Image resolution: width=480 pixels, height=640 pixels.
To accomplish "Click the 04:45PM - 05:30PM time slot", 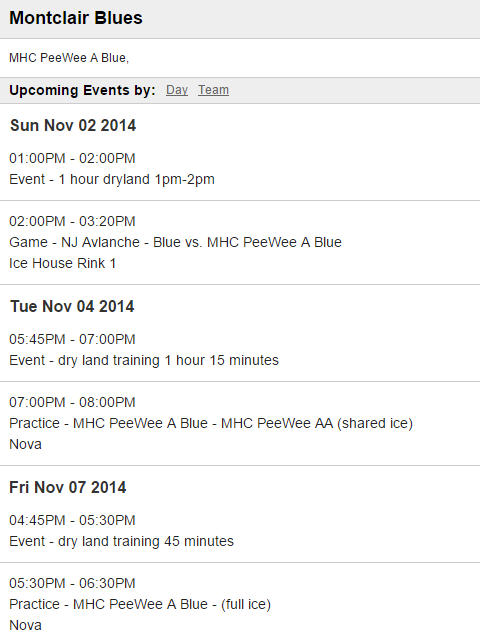I will coord(72,520).
